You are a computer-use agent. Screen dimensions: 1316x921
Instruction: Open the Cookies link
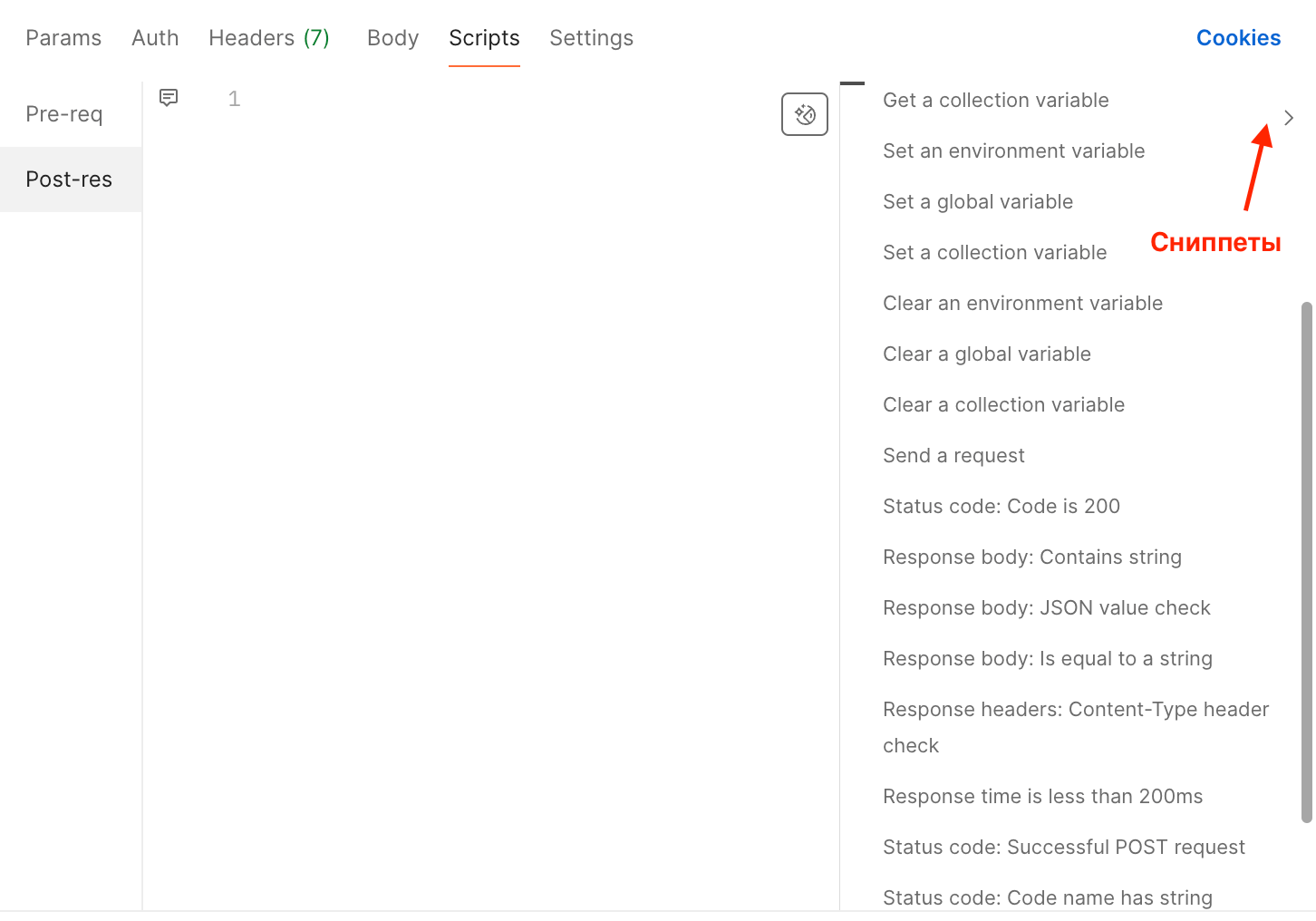pos(1238,38)
